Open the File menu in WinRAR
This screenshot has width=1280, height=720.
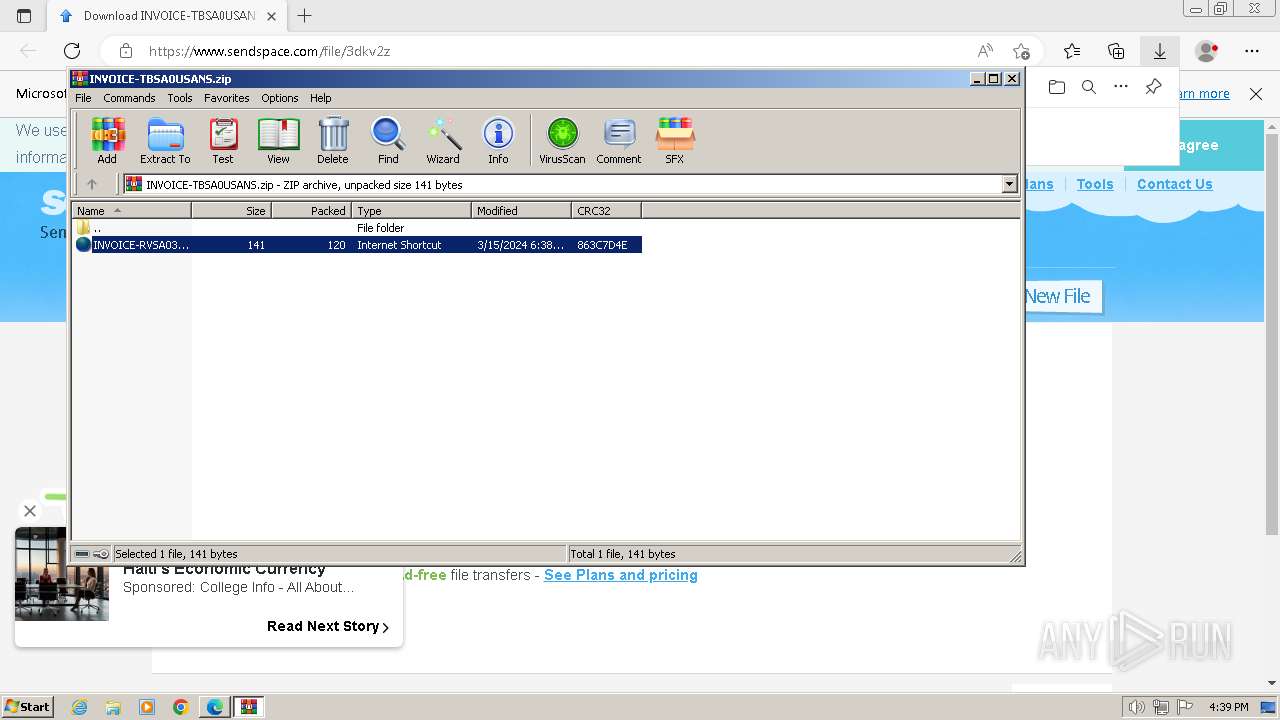[x=83, y=98]
